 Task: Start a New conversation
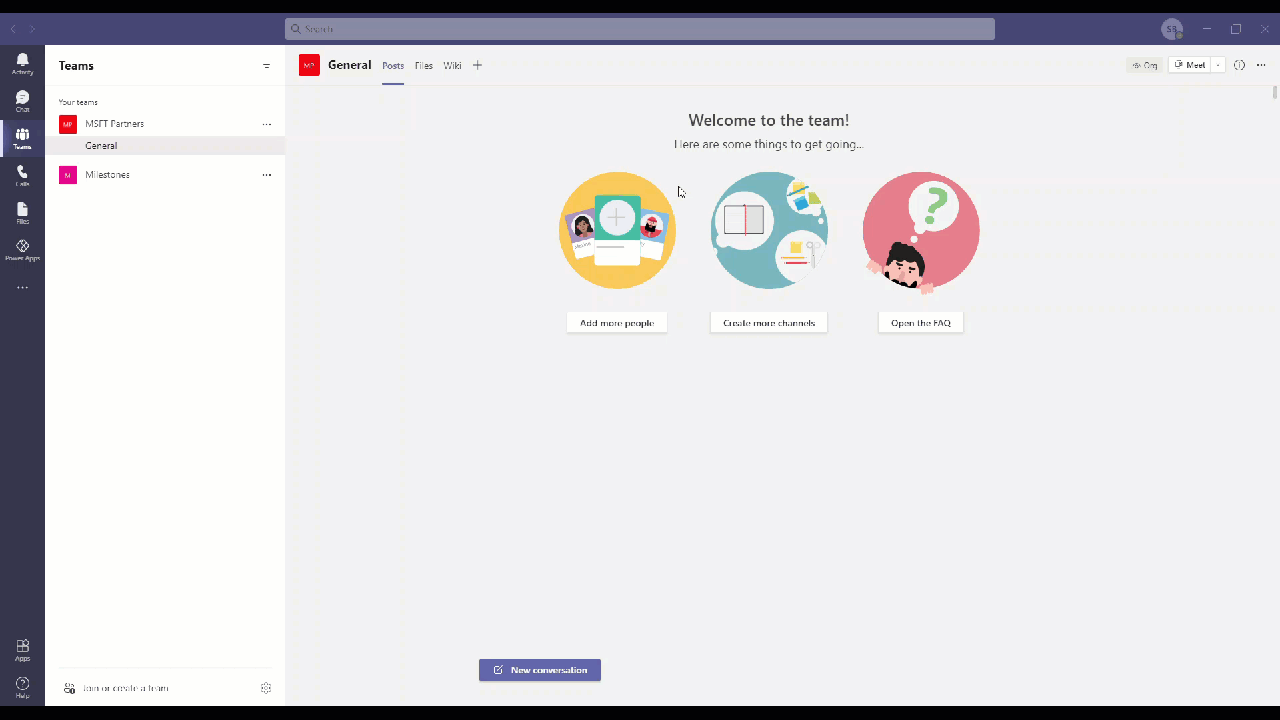(x=540, y=670)
